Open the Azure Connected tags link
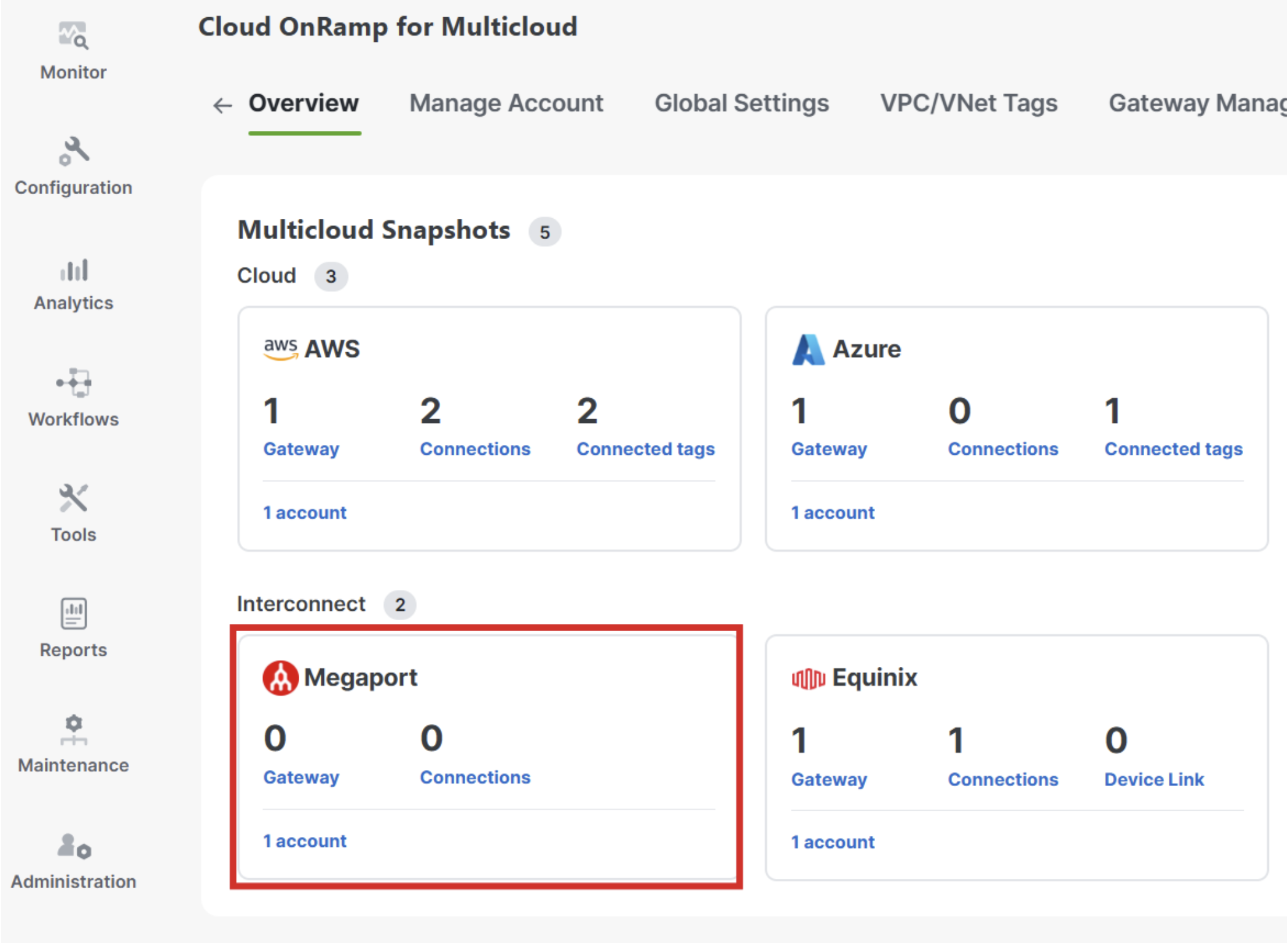The width and height of the screenshot is (1288, 944). (x=1174, y=449)
